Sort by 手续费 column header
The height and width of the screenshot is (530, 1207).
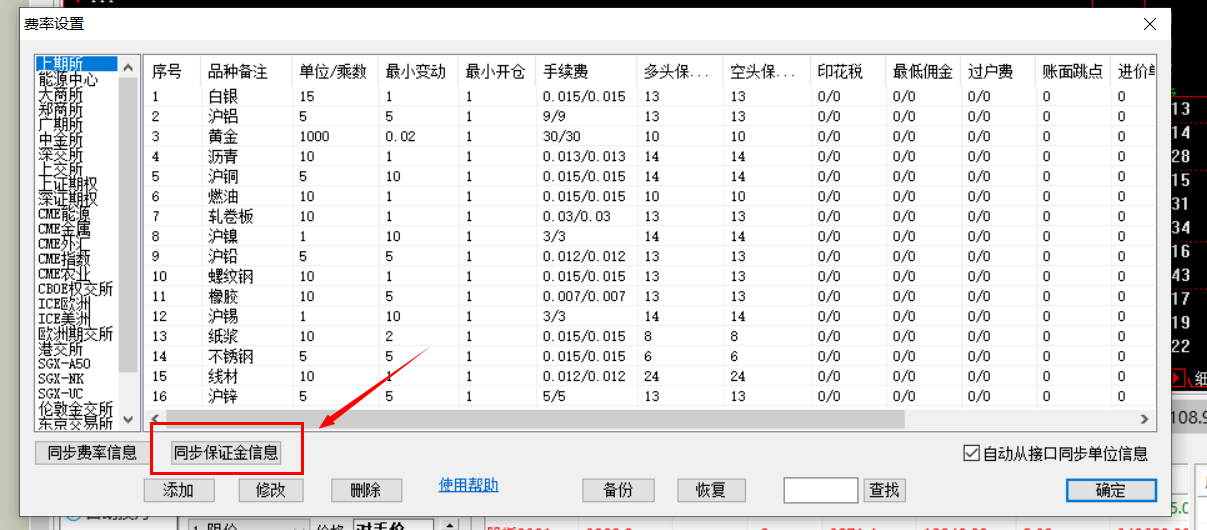586,71
